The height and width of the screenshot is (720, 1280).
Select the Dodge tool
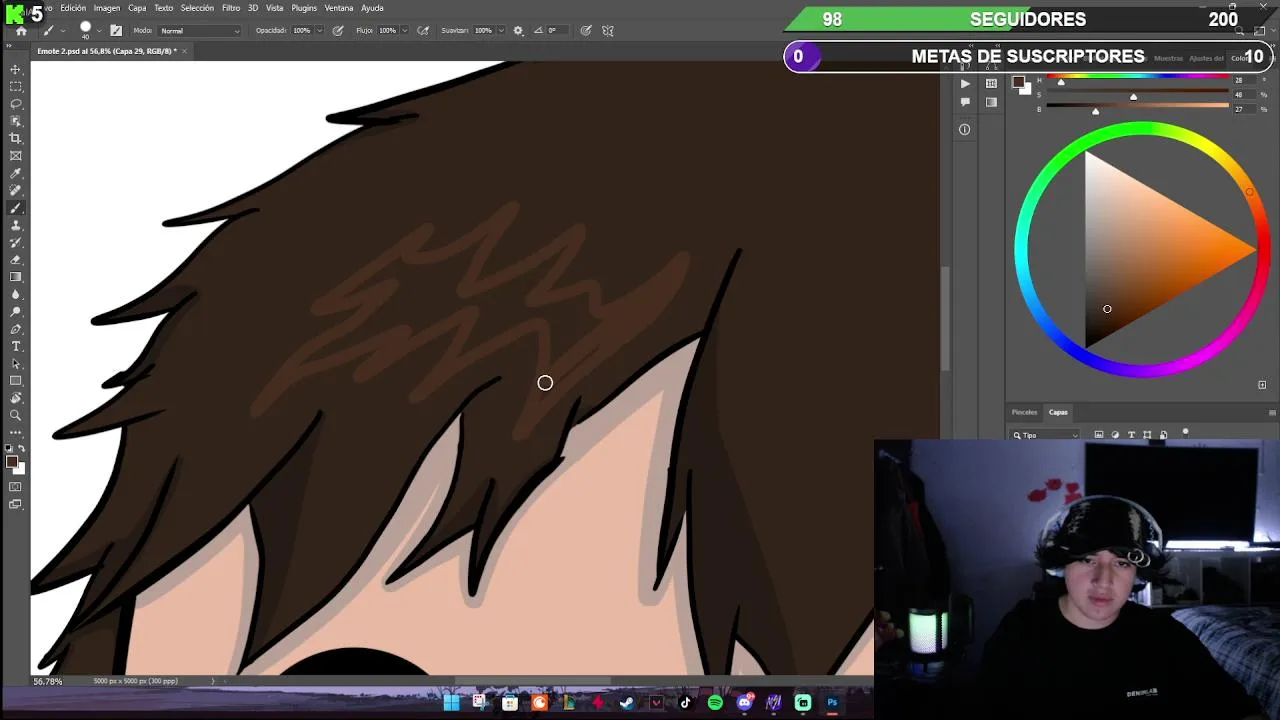[16, 312]
